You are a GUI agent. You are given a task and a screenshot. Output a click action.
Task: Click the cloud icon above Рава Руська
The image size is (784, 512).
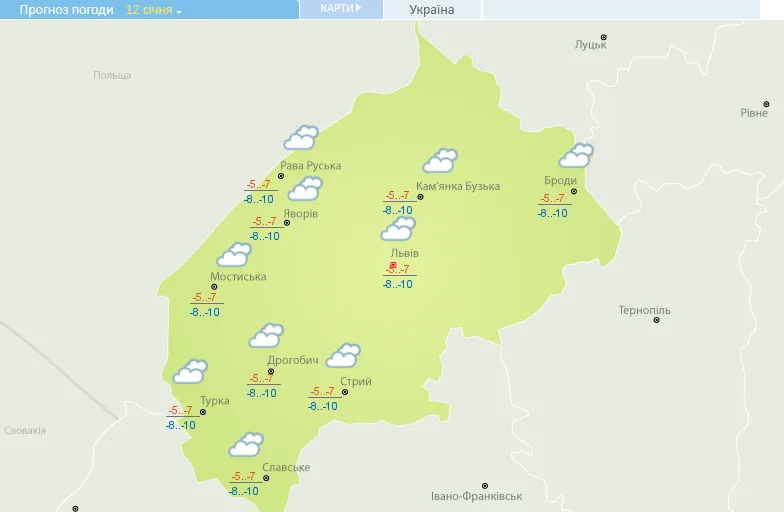(301, 137)
